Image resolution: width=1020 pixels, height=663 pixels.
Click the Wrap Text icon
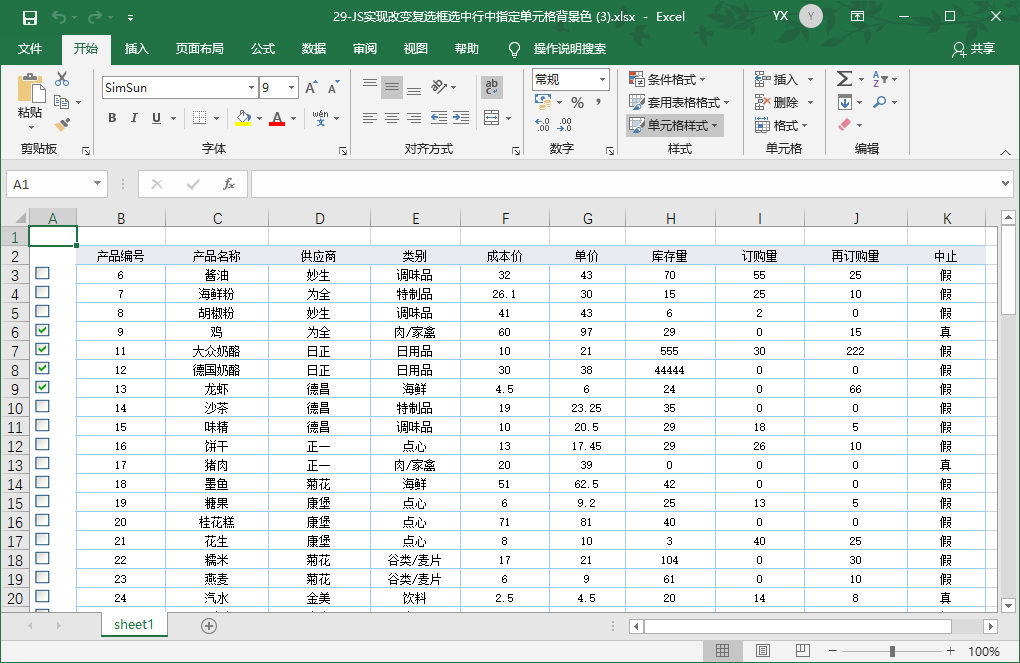[491, 87]
